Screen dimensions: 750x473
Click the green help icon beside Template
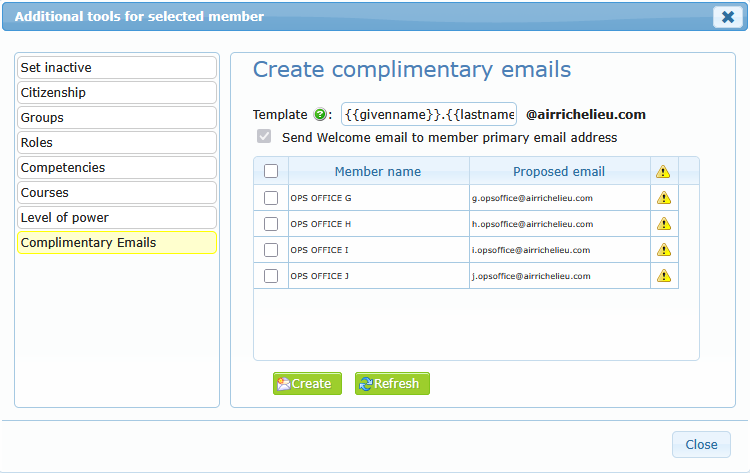tap(320, 115)
